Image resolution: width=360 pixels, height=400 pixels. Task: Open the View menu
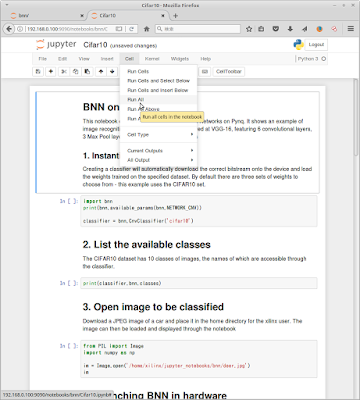click(x=84, y=59)
